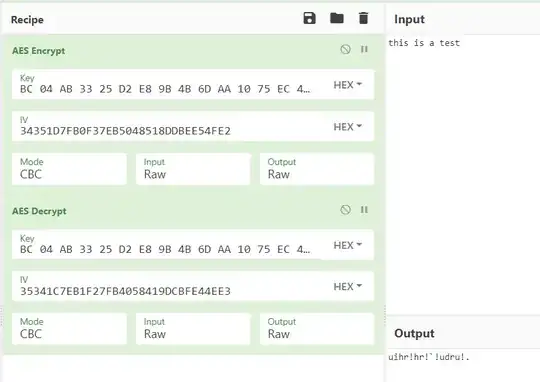Set breakpoint on AES Decrypt operation
The width and height of the screenshot is (540, 382).
pos(364,210)
